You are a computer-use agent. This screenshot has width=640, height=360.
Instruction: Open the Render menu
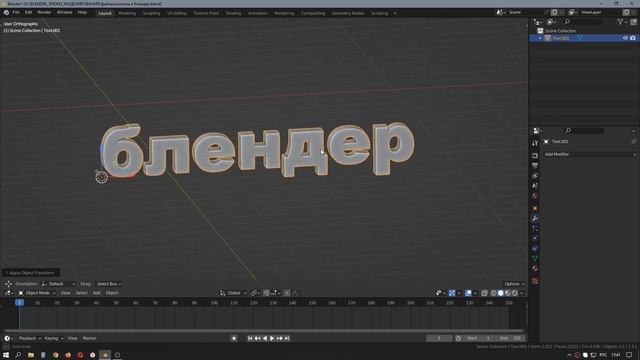tap(44, 13)
